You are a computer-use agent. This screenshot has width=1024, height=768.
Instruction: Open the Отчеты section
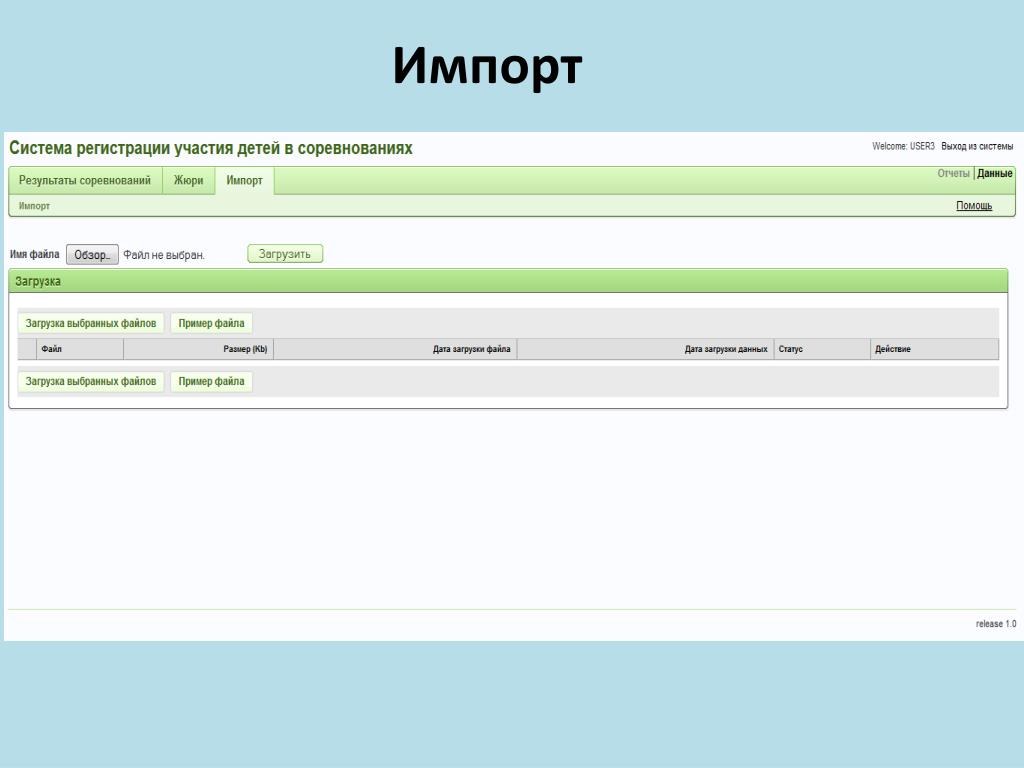coord(953,173)
